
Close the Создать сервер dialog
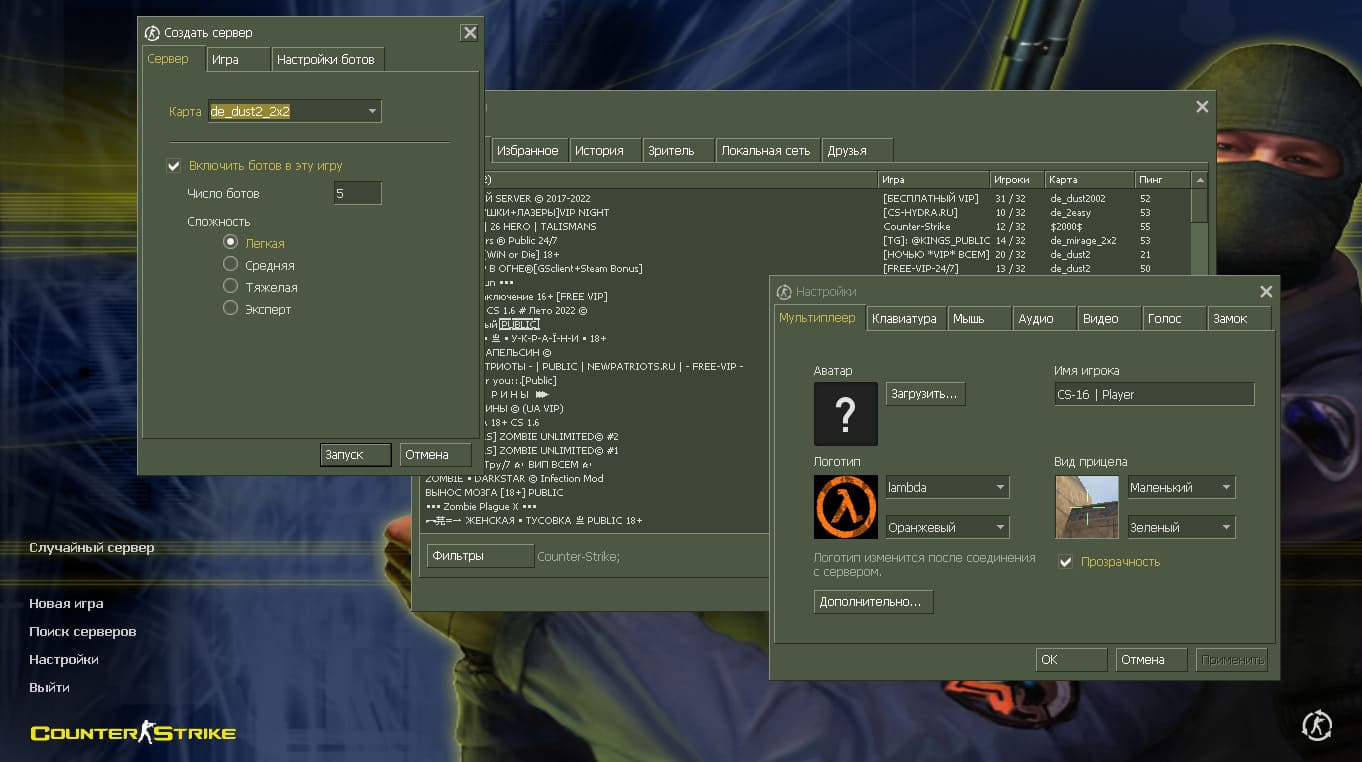[469, 33]
